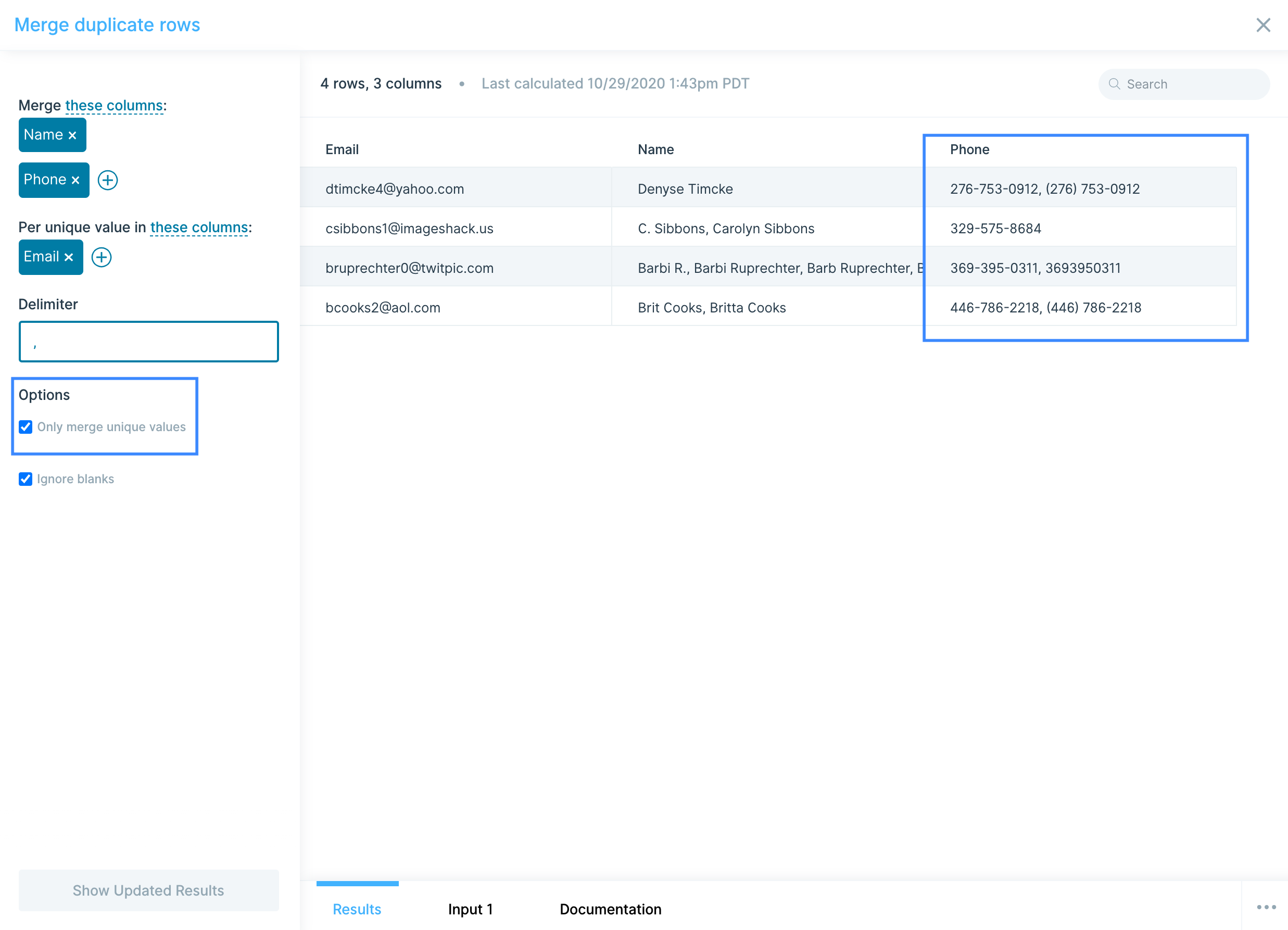Open the Documentation tab
The image size is (1288, 930).
[x=611, y=909]
